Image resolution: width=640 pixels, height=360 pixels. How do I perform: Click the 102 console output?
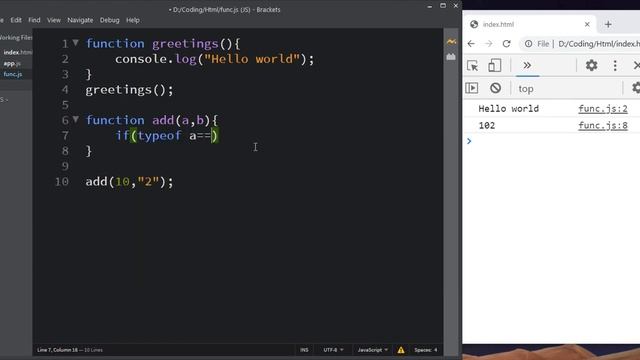pyautogui.click(x=487, y=125)
